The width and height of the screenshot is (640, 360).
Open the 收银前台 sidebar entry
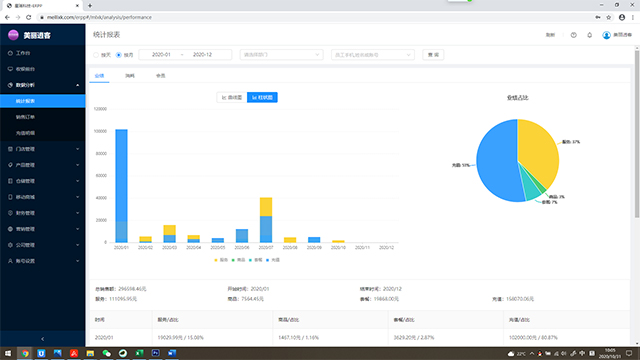pos(42,69)
